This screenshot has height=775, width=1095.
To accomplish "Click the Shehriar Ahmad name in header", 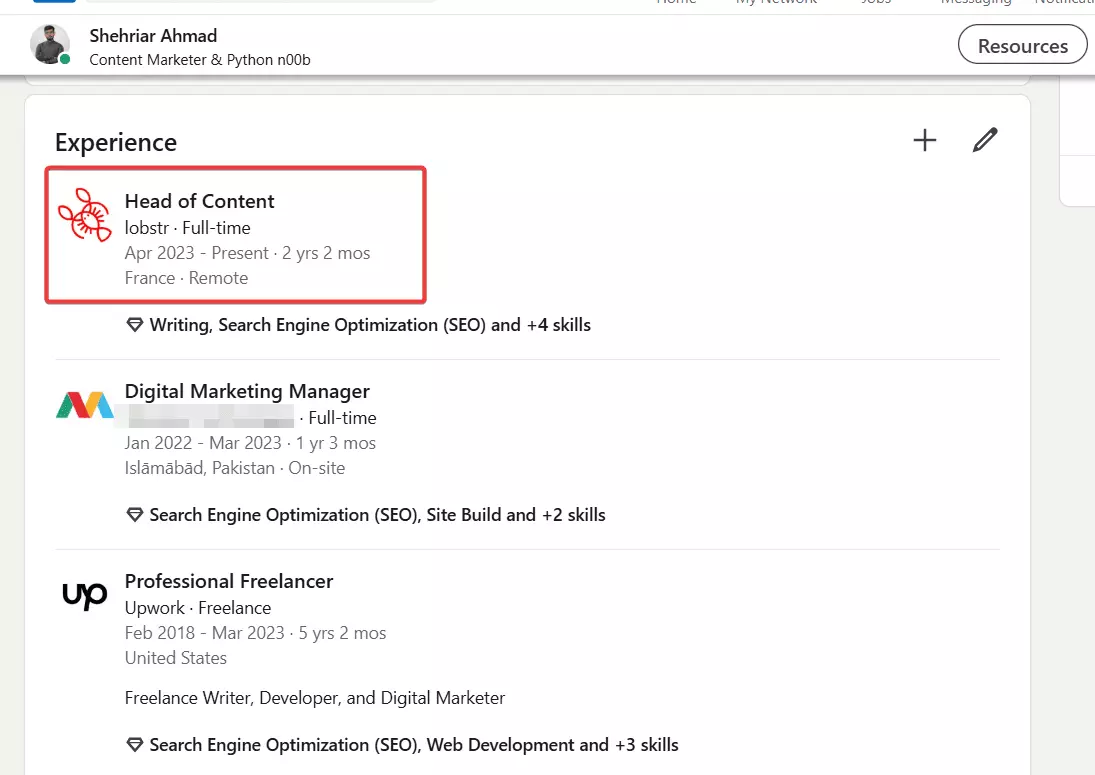I will (153, 36).
